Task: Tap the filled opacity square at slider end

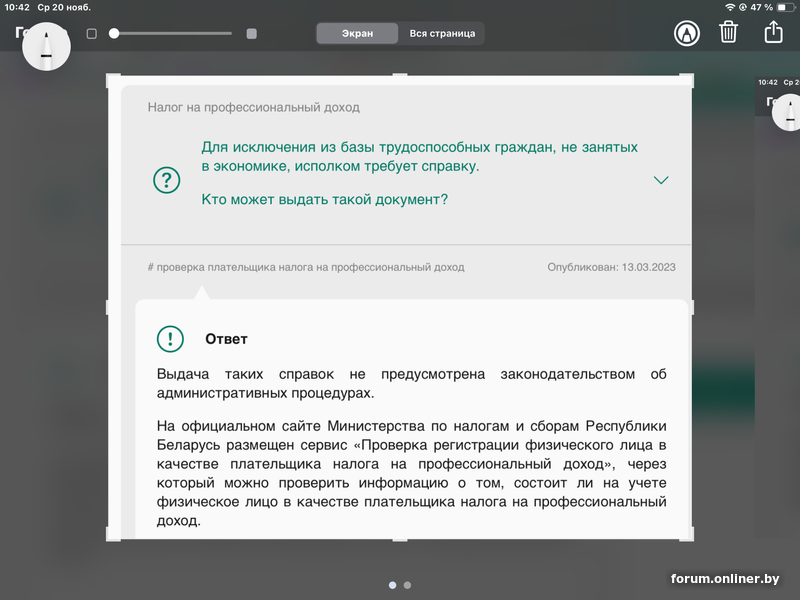Action: click(252, 34)
